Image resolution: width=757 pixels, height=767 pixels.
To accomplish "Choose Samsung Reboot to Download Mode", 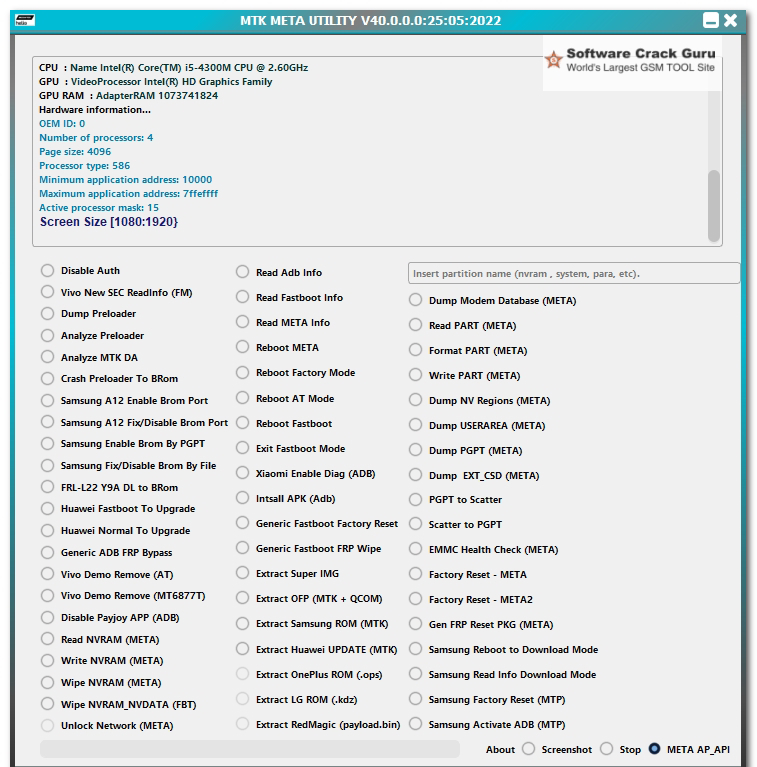I will (x=416, y=649).
